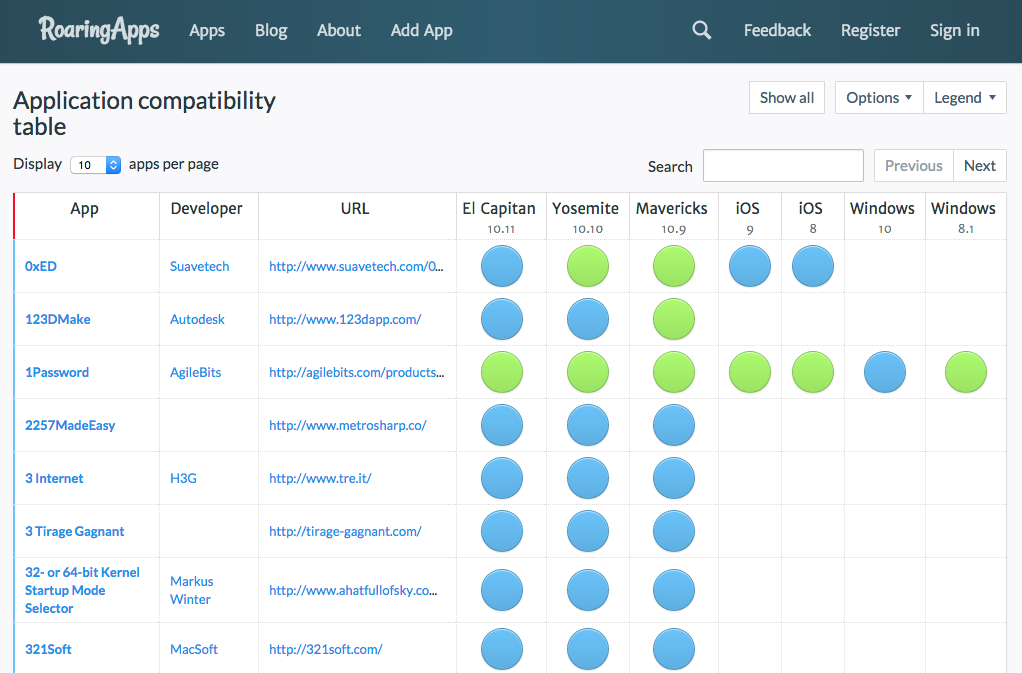Click 1Password iOS 9 green circle

(x=750, y=372)
